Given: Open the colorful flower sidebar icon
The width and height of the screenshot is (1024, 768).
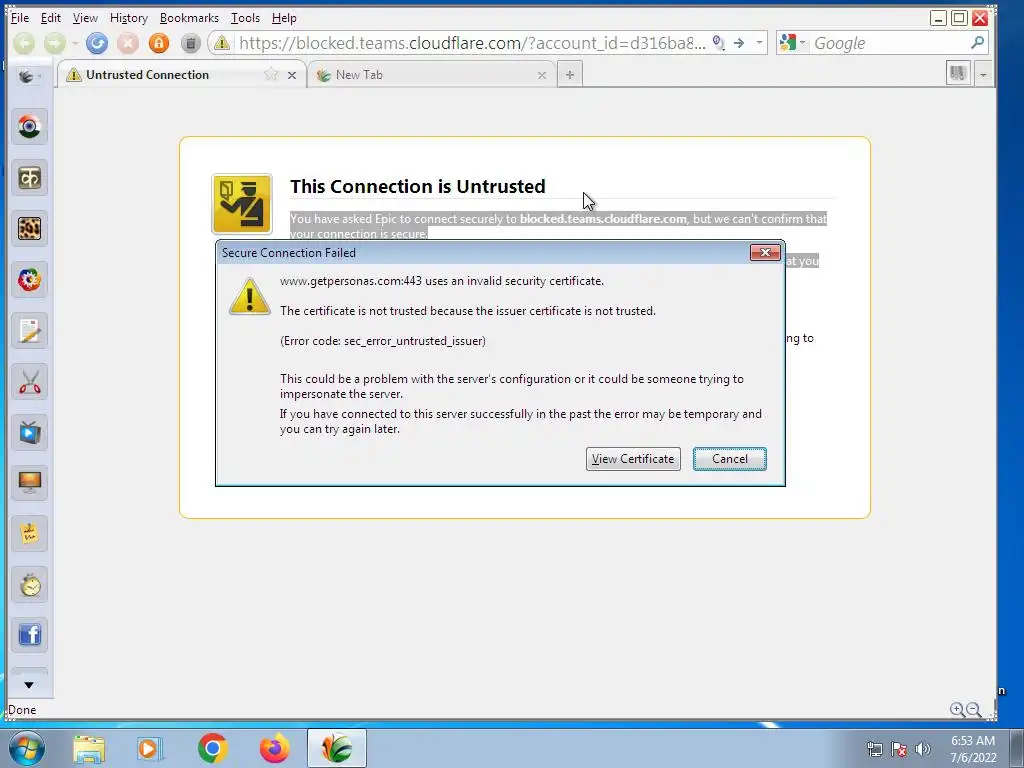Looking at the screenshot, I should tap(29, 280).
